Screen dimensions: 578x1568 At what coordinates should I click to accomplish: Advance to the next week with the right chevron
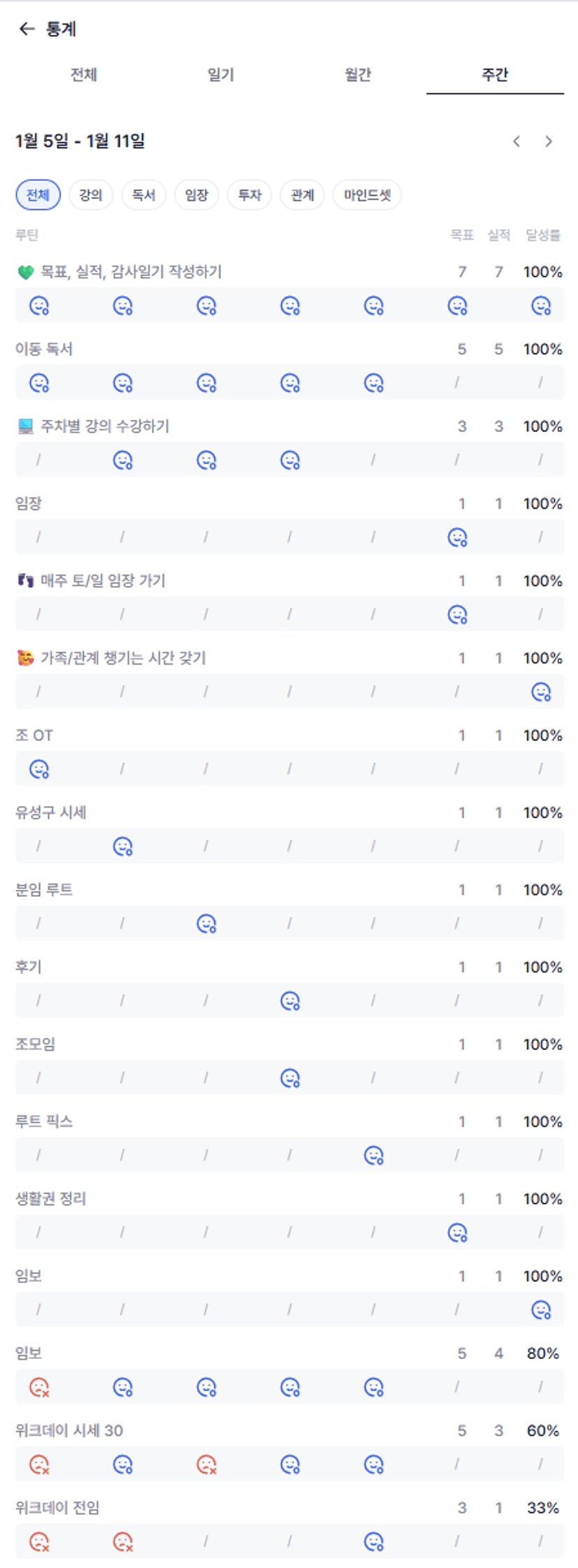(549, 141)
